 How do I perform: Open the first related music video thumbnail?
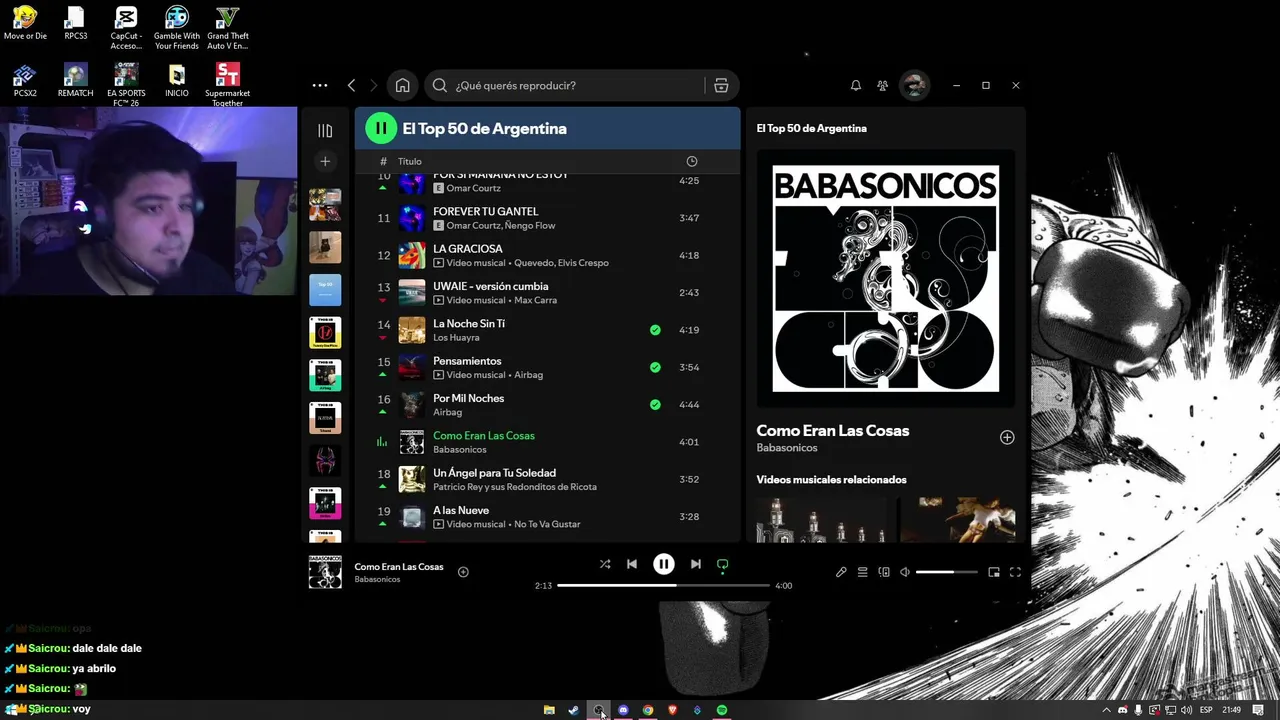tap(821, 520)
